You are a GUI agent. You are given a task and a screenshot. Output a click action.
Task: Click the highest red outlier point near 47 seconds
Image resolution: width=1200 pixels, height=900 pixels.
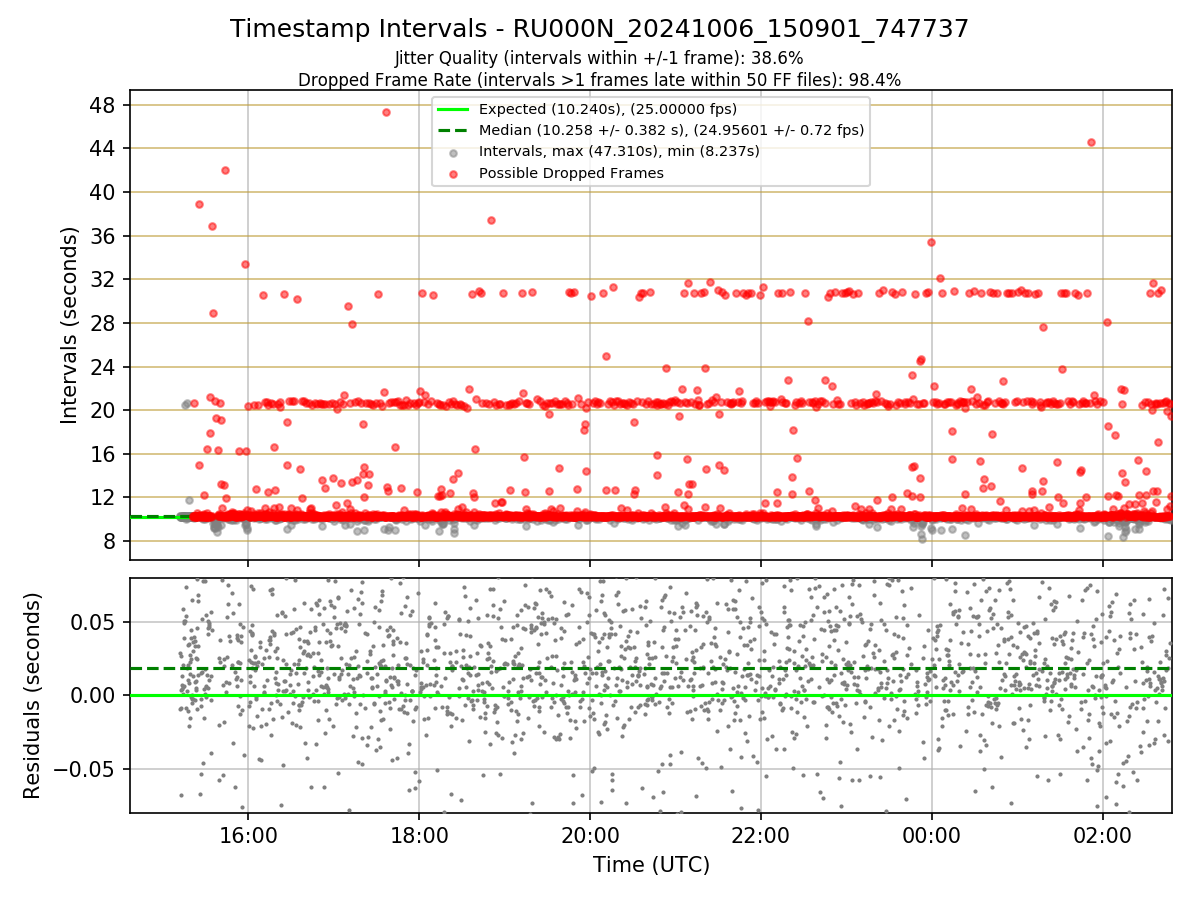coord(386,112)
